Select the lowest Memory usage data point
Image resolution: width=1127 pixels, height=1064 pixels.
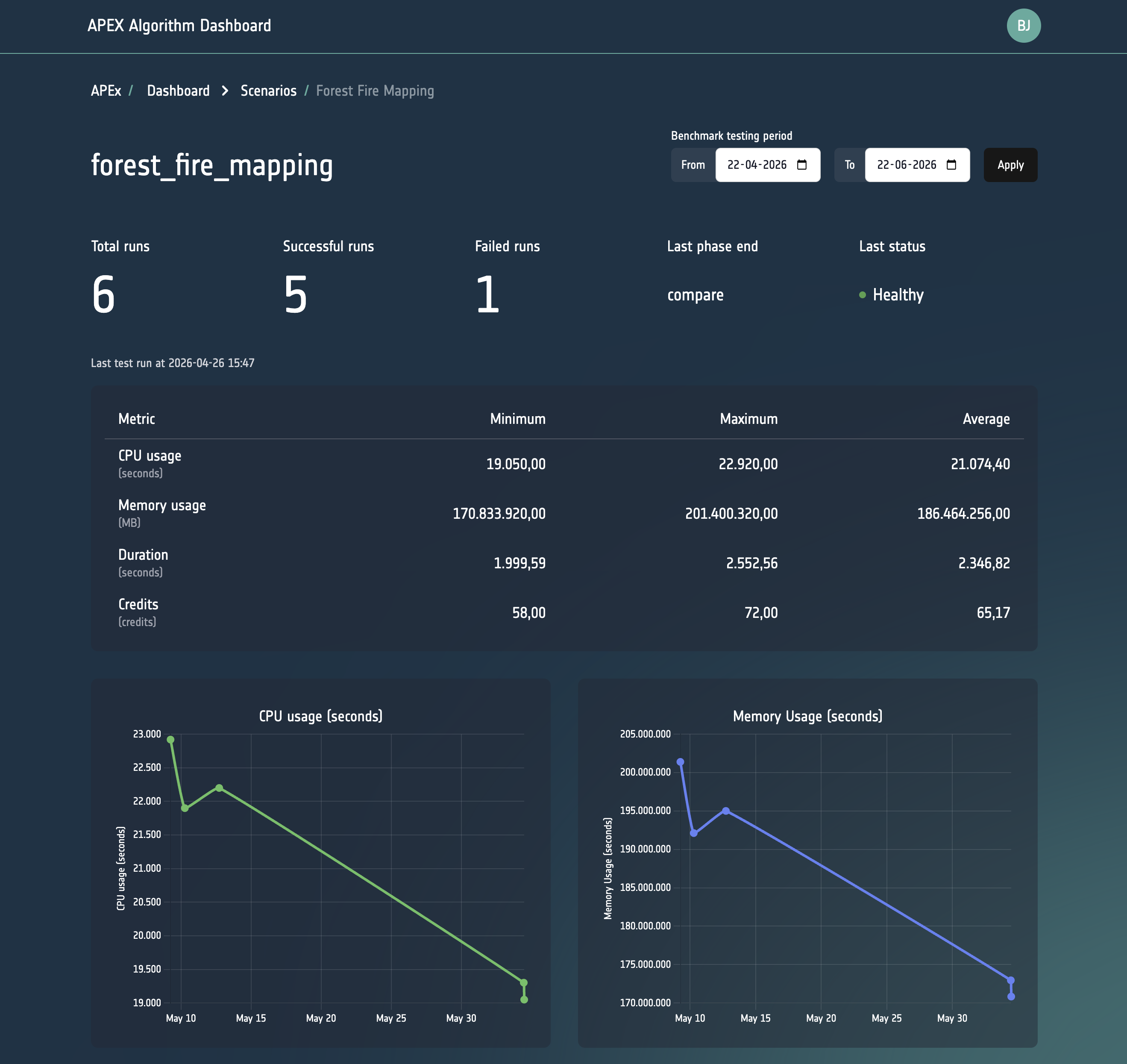click(x=1011, y=996)
